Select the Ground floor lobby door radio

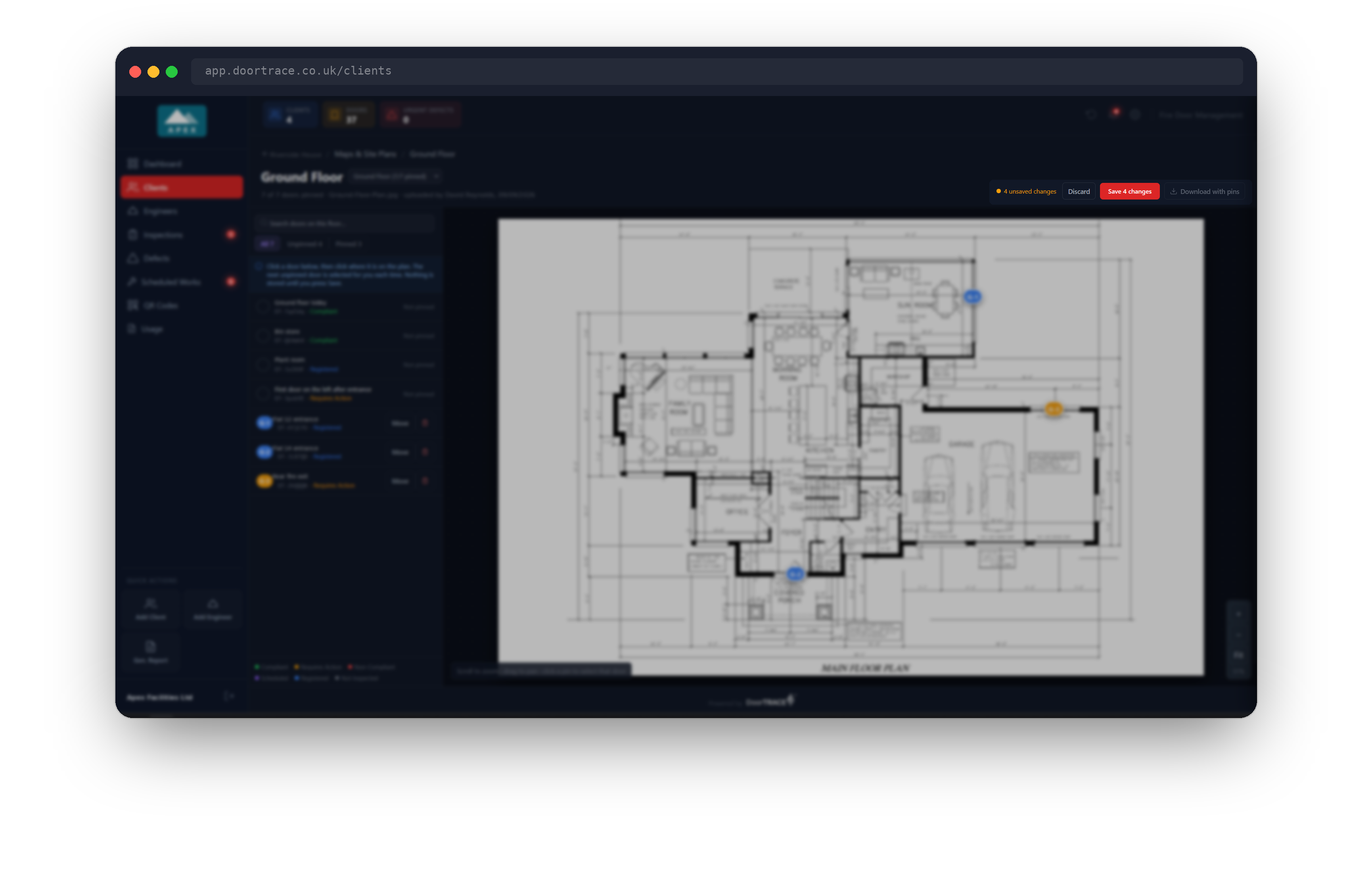point(263,307)
